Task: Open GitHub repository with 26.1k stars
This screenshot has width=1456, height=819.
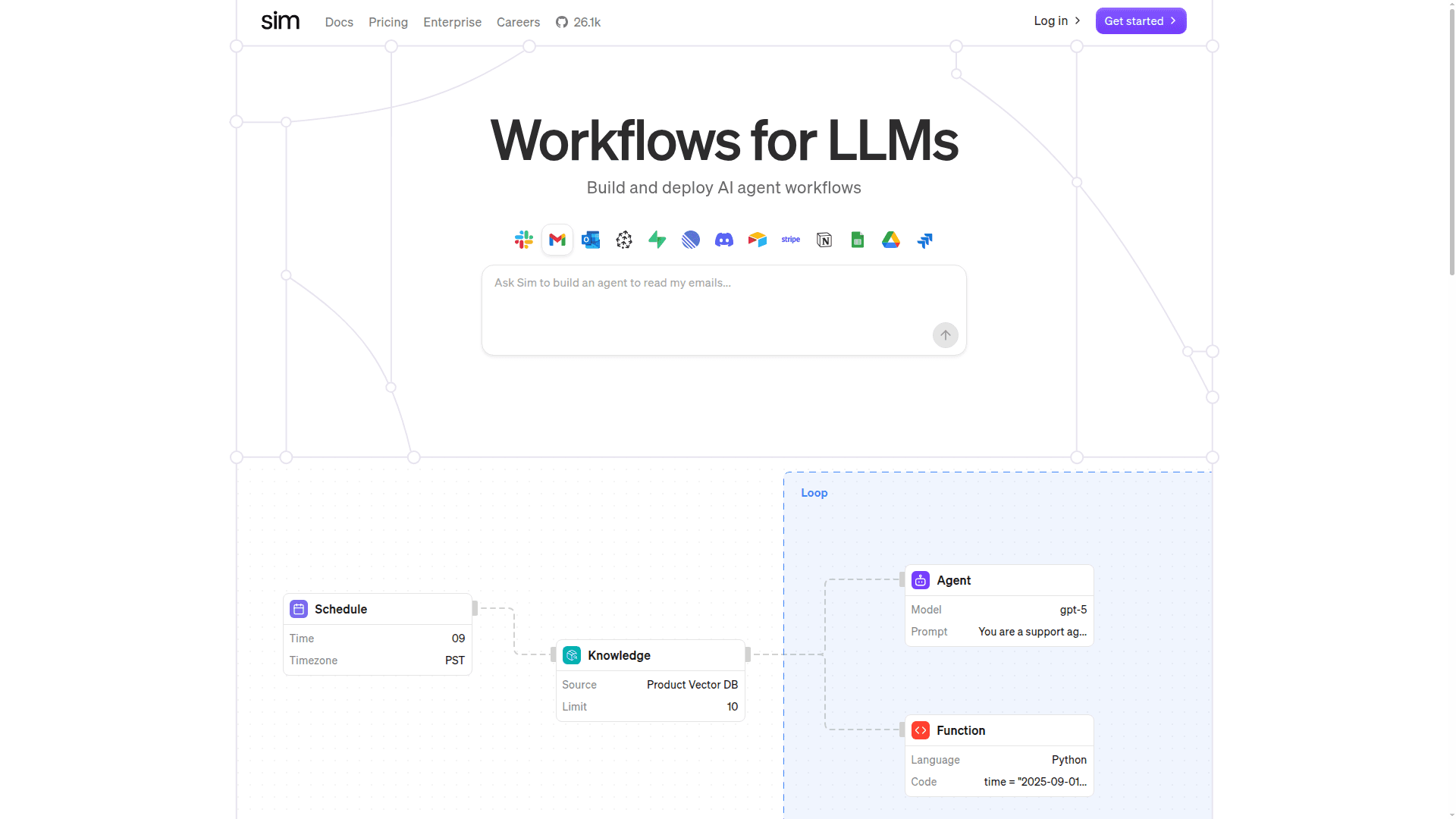Action: point(578,22)
